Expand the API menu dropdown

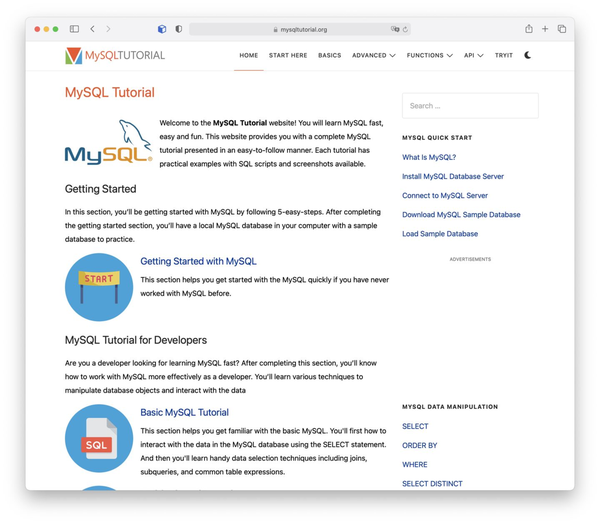click(x=474, y=56)
